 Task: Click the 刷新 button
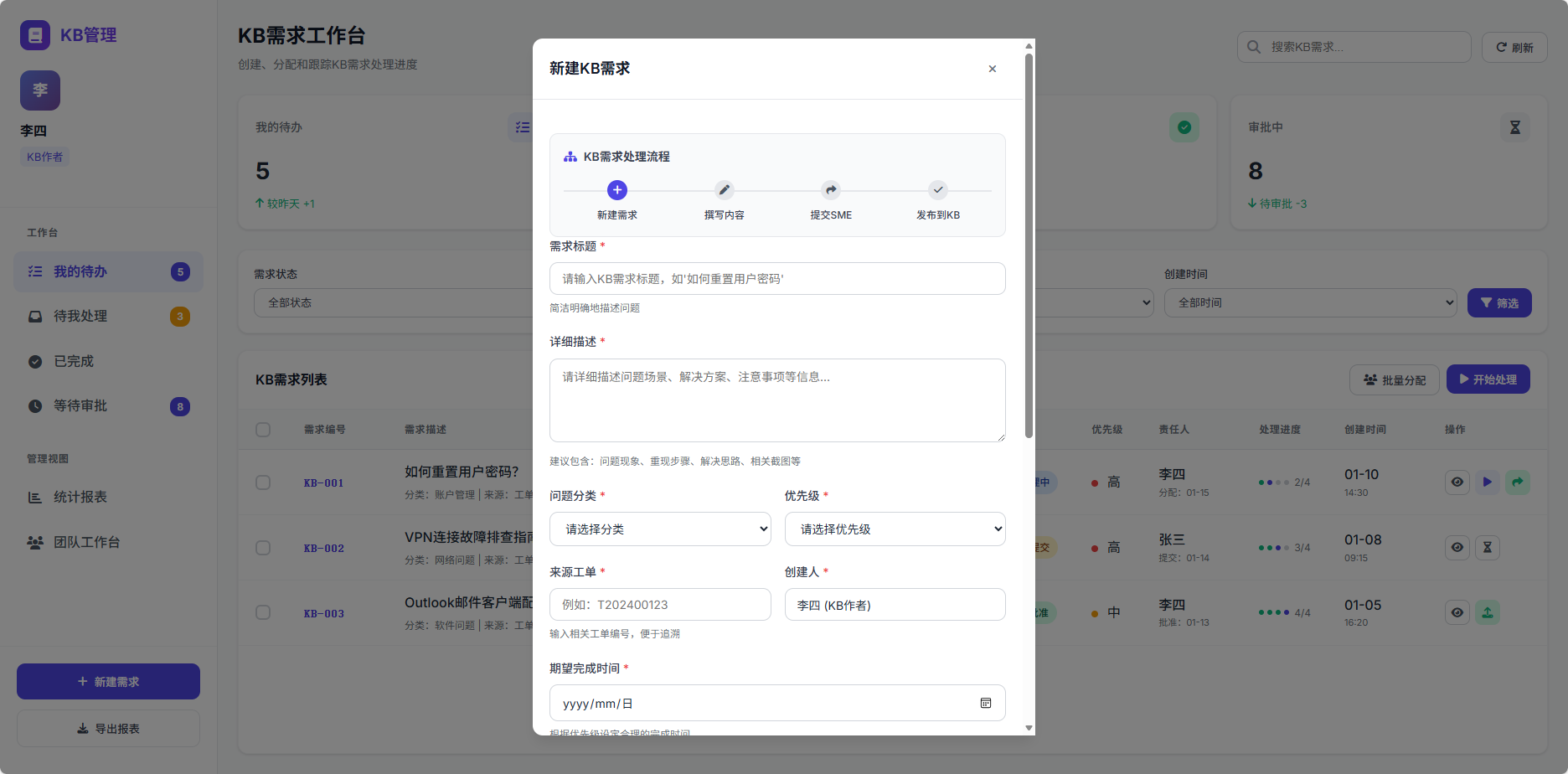click(x=1514, y=47)
